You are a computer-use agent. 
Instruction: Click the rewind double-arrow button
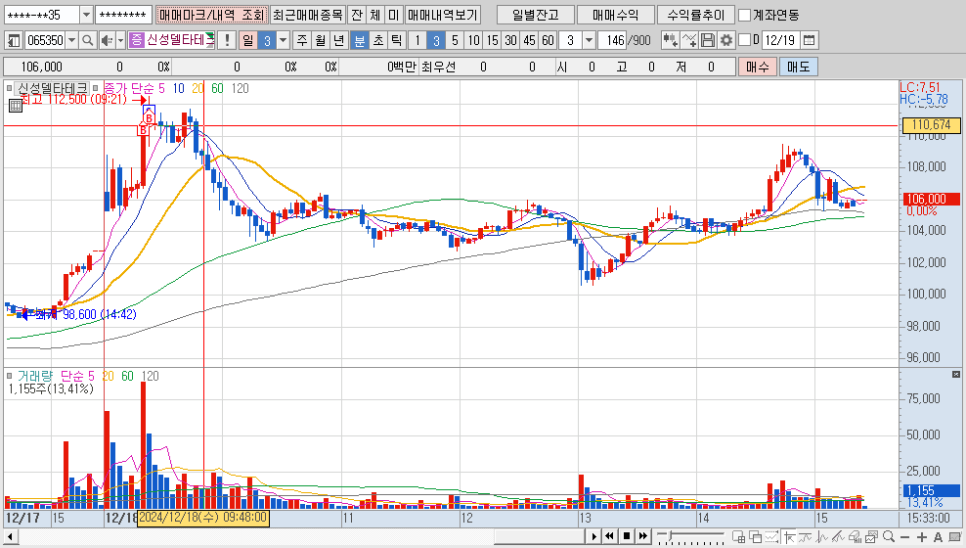point(610,536)
